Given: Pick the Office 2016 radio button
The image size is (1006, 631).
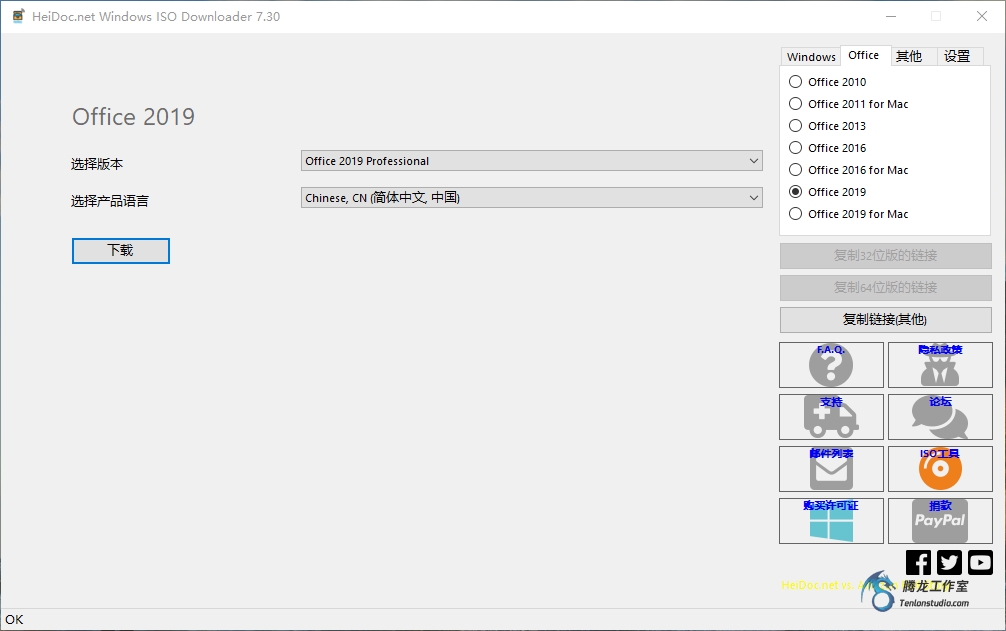Looking at the screenshot, I should 796,147.
